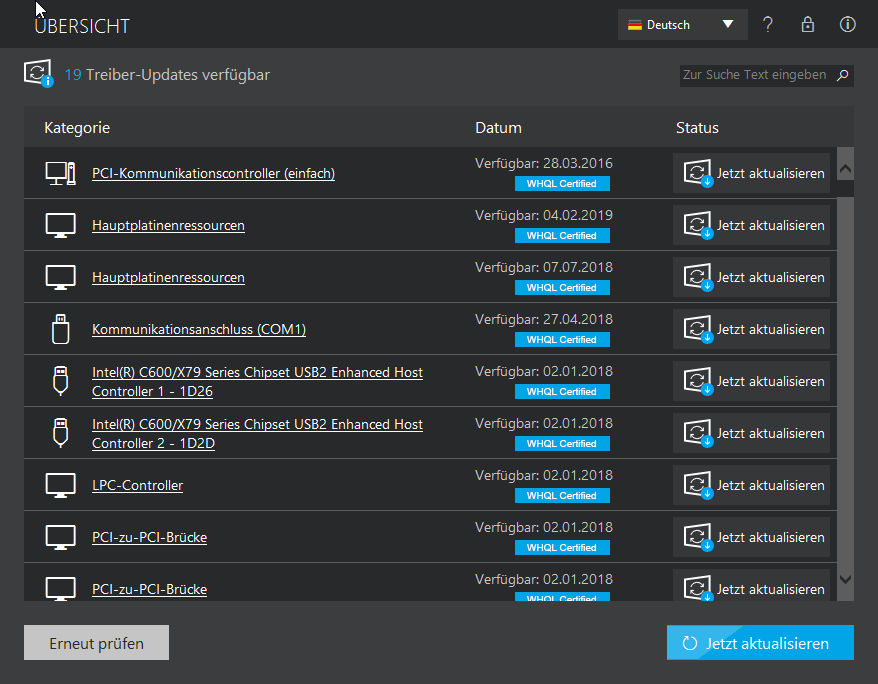Open the LPC-Controller link
The image size is (878, 684).
[137, 486]
